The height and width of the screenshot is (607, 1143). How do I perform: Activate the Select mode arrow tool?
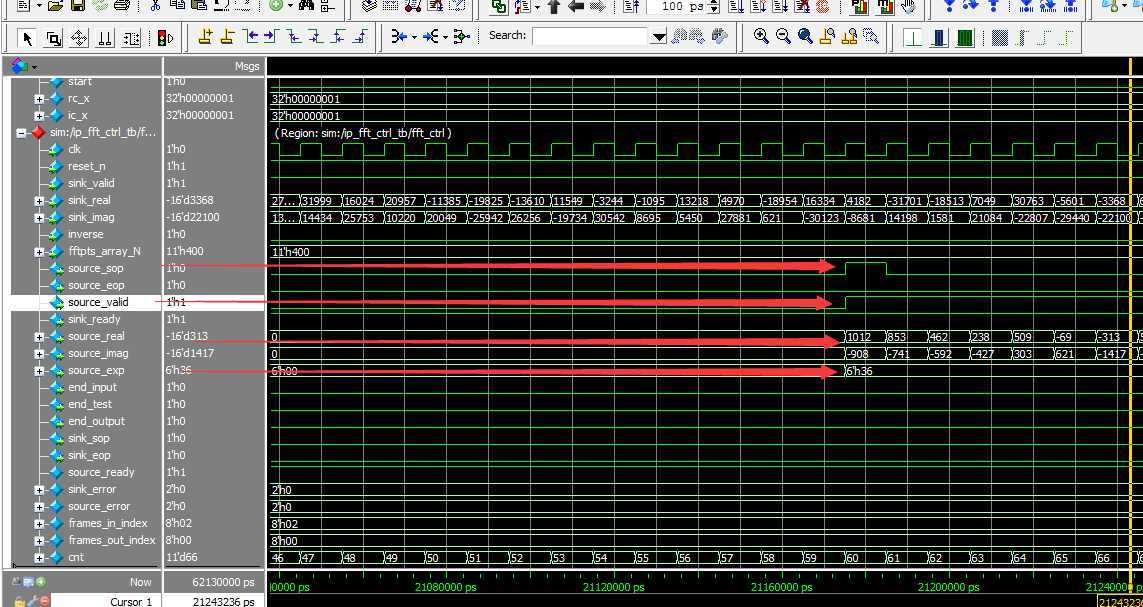click(x=28, y=38)
